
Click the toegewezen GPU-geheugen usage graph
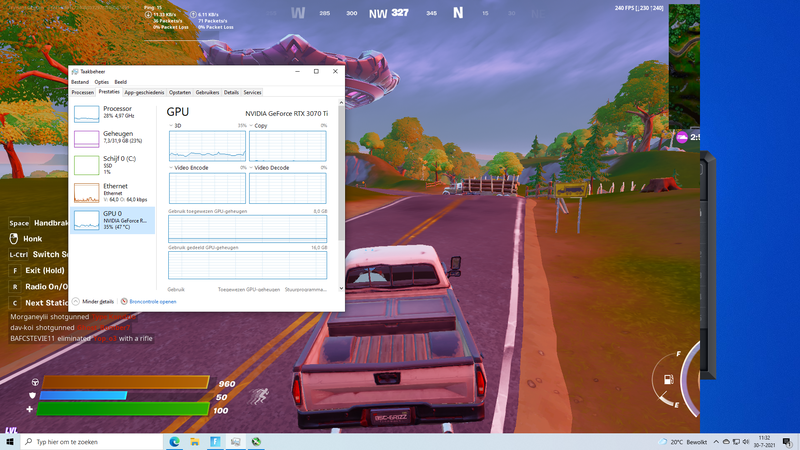[247, 229]
